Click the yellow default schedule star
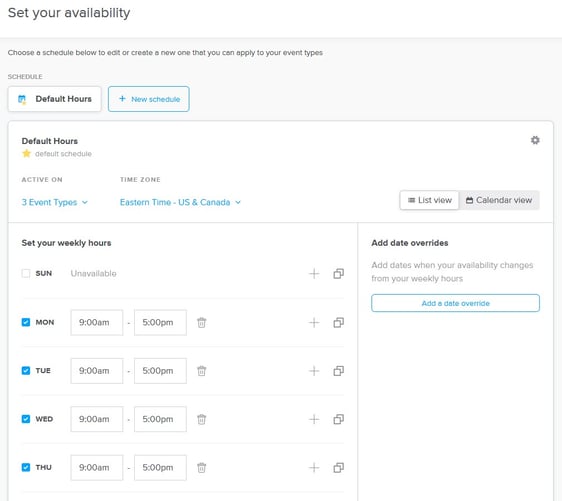This screenshot has height=501, width=562. pos(27,153)
